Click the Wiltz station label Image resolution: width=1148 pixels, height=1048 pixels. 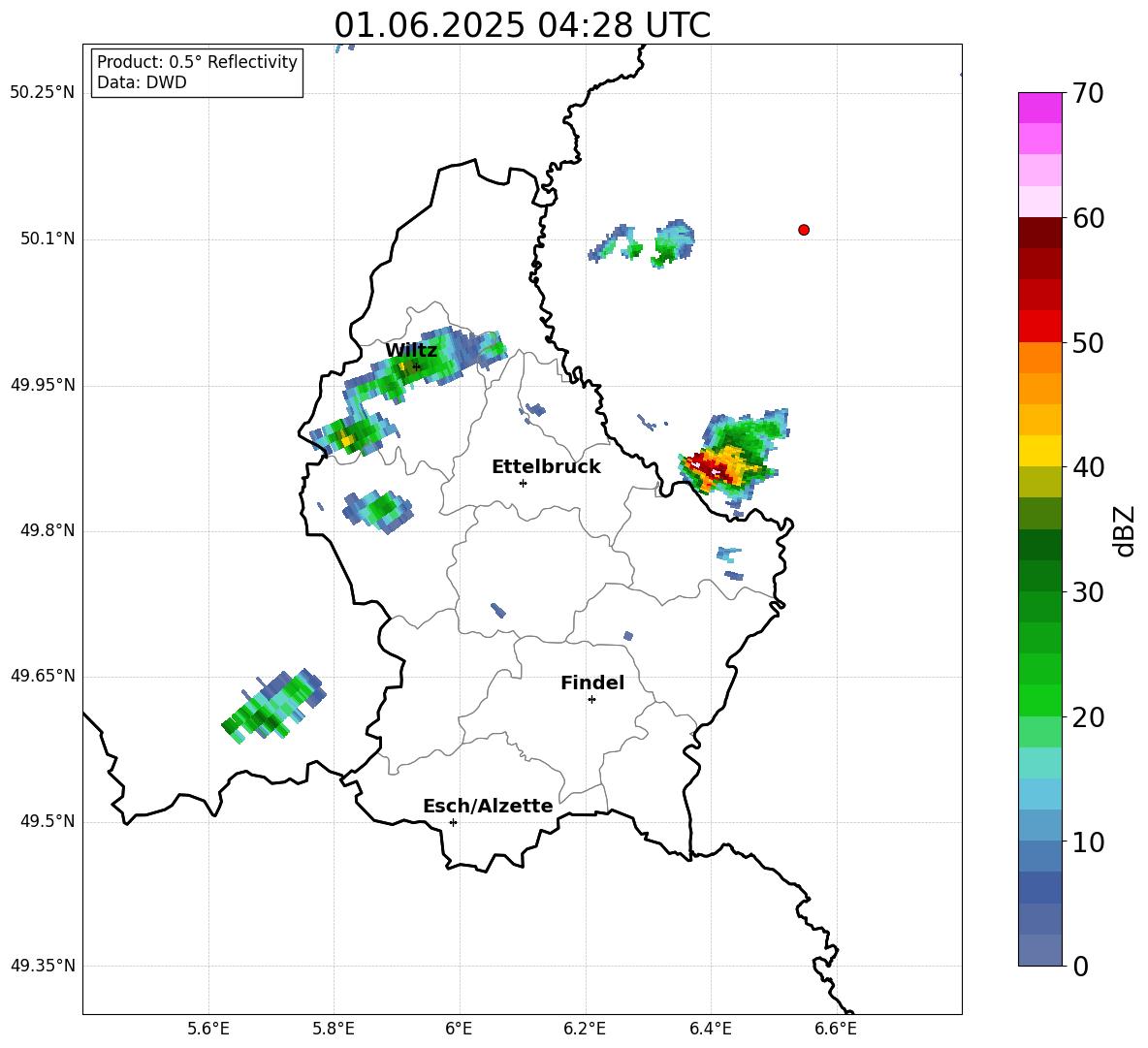click(411, 350)
